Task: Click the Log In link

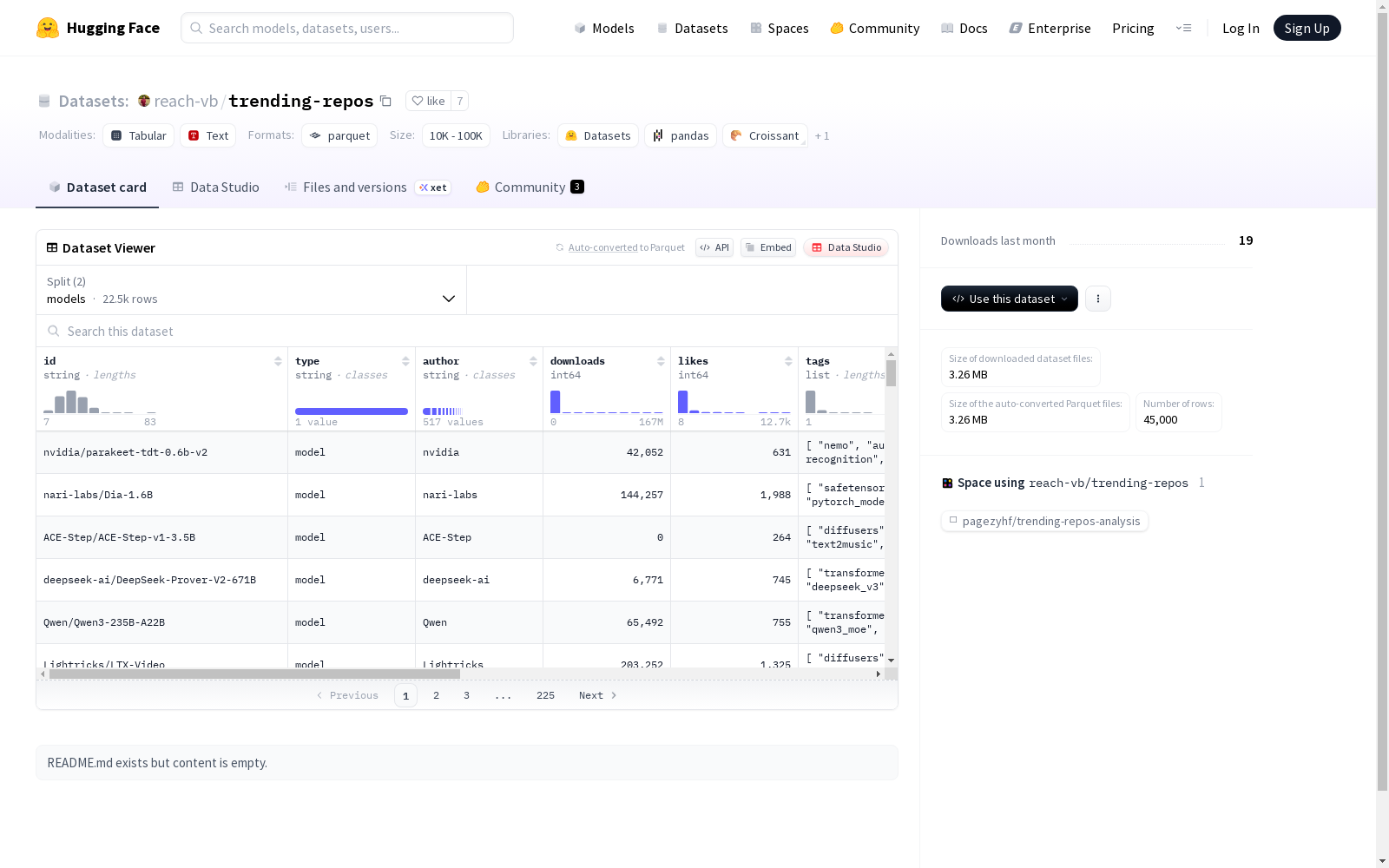Action: pos(1241,28)
